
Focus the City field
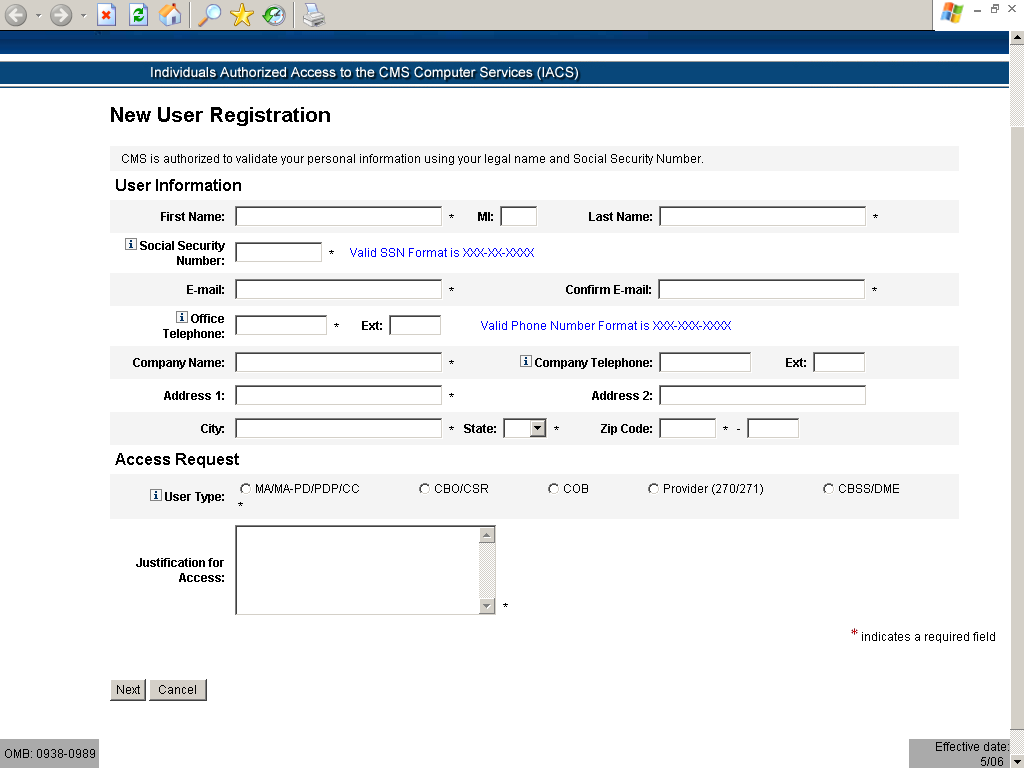pyautogui.click(x=338, y=428)
